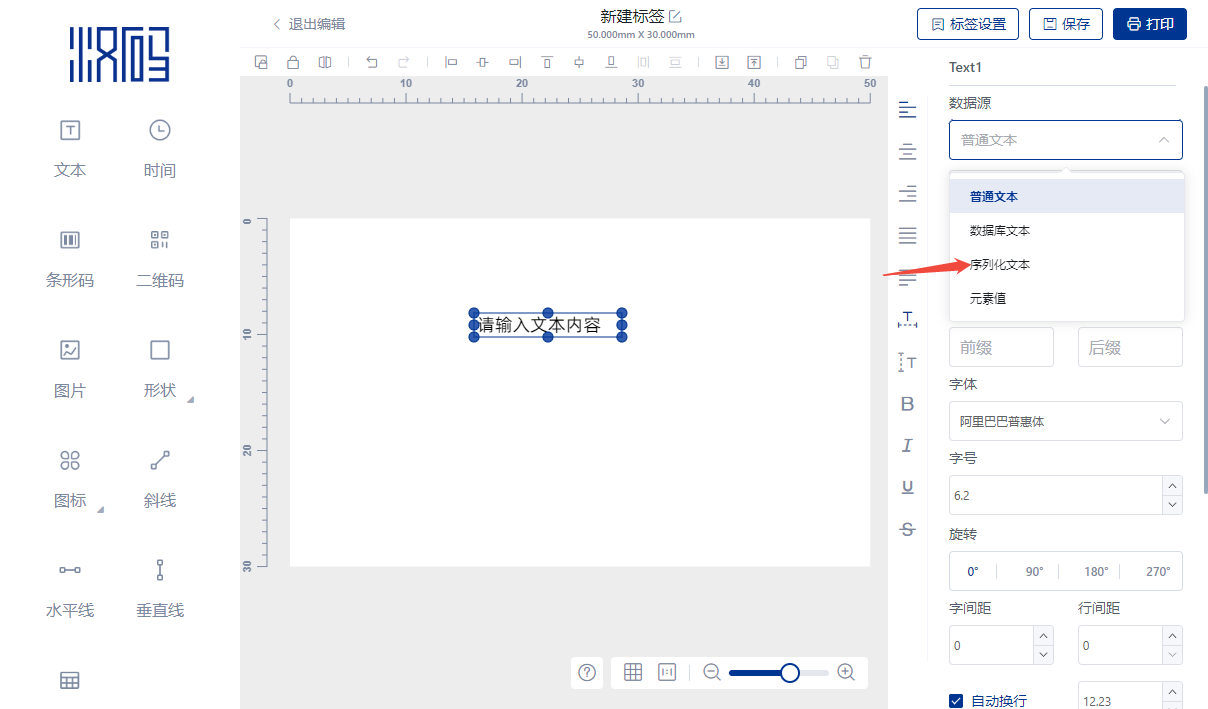1208x709 pixels.
Task: Apply strikethrough to text
Action: tap(907, 529)
